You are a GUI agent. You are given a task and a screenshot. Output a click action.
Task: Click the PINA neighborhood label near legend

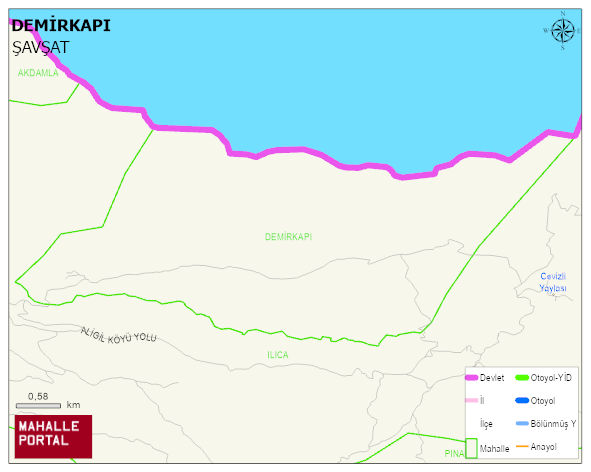454,454
